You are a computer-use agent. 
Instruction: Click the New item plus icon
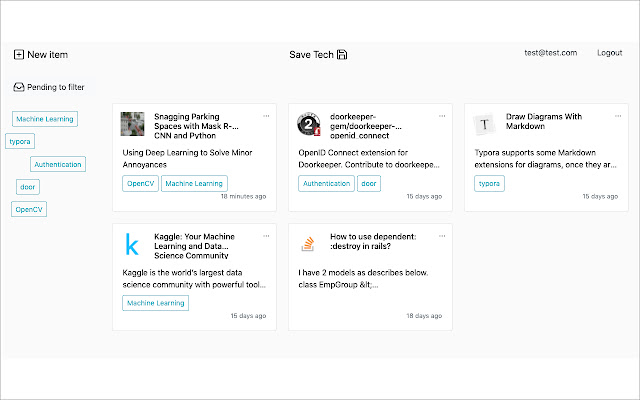point(19,54)
